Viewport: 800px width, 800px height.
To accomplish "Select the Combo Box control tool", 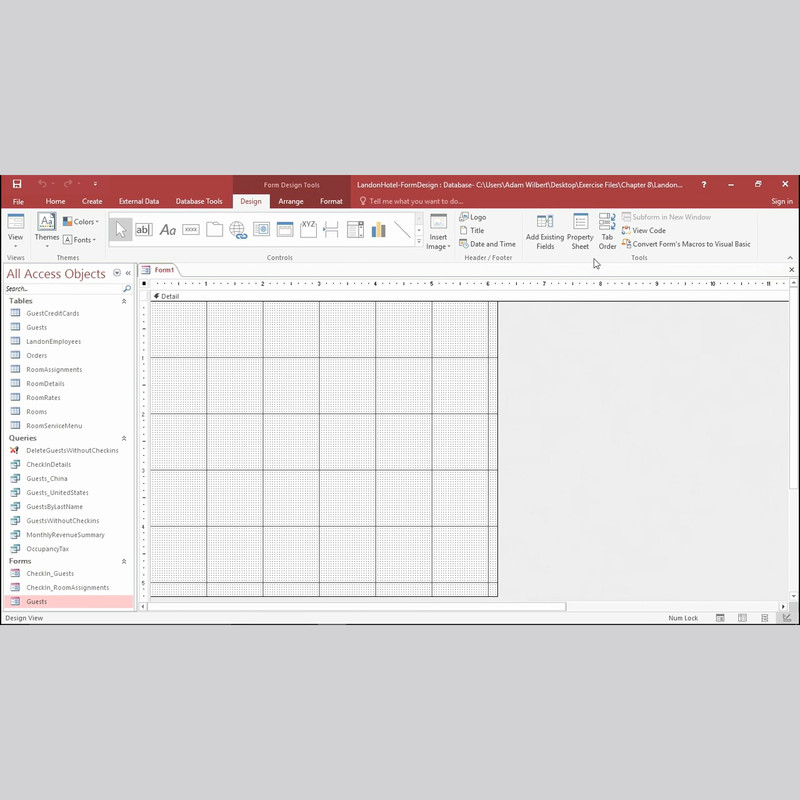I will click(x=355, y=230).
